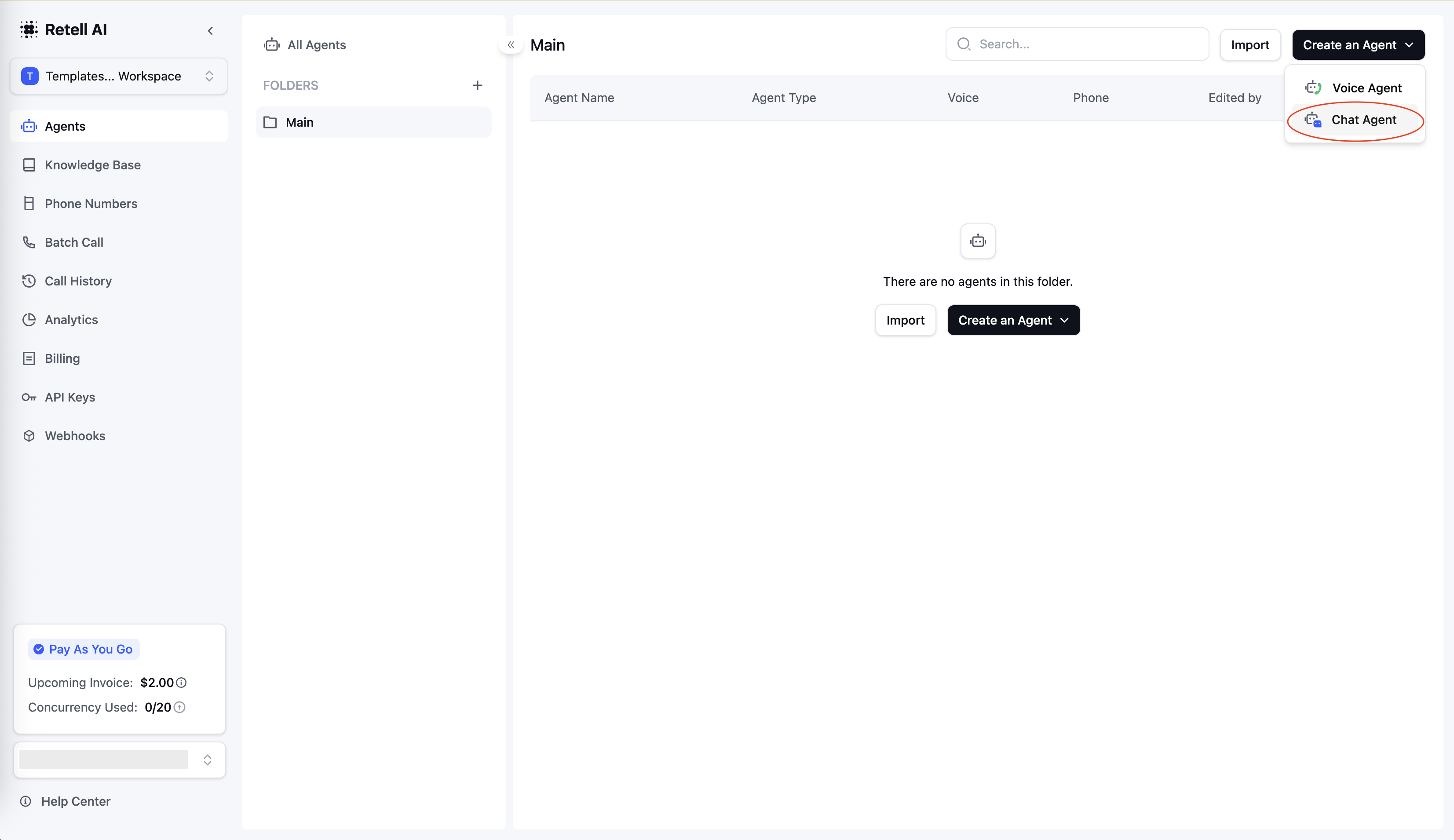Click the upgrade icon beside Concurrency Used

tap(179, 707)
